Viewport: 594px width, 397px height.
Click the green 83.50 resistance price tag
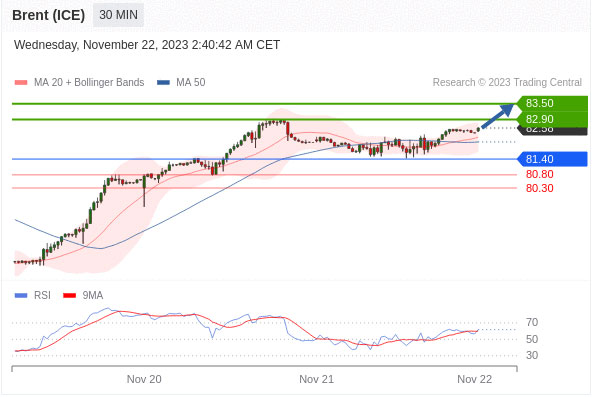(x=552, y=103)
